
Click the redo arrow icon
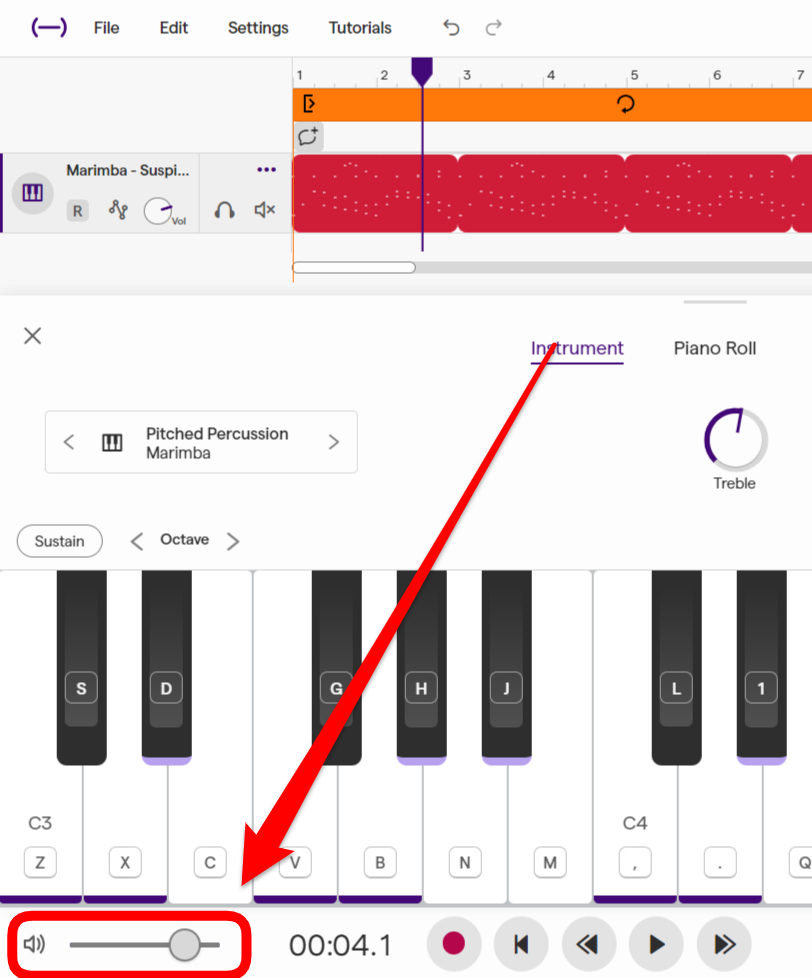click(x=493, y=28)
